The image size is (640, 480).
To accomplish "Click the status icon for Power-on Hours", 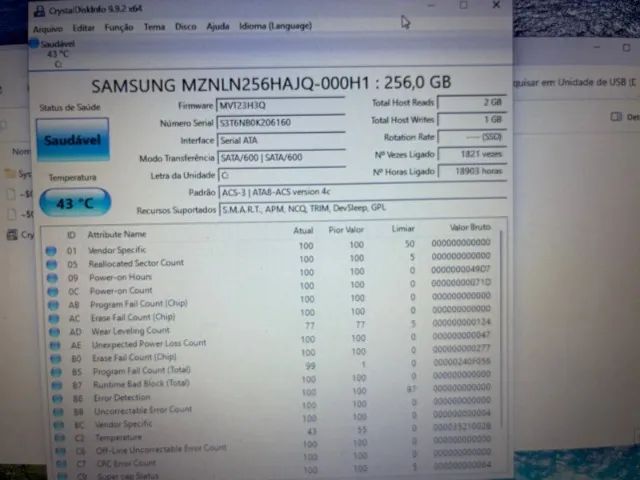I will pyautogui.click(x=52, y=278).
